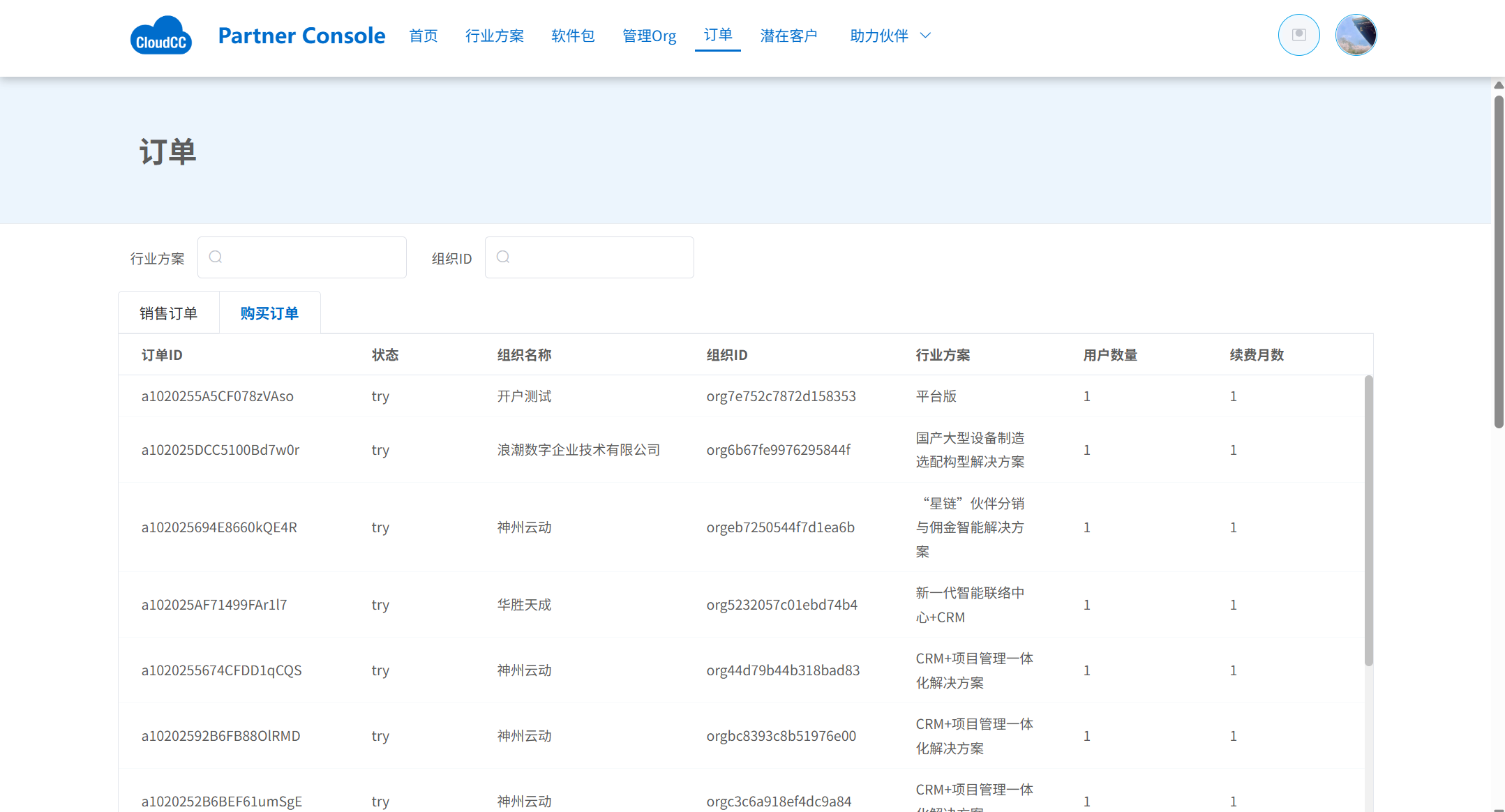Open the notification image icon button
The image size is (1505, 812).
(x=1298, y=35)
